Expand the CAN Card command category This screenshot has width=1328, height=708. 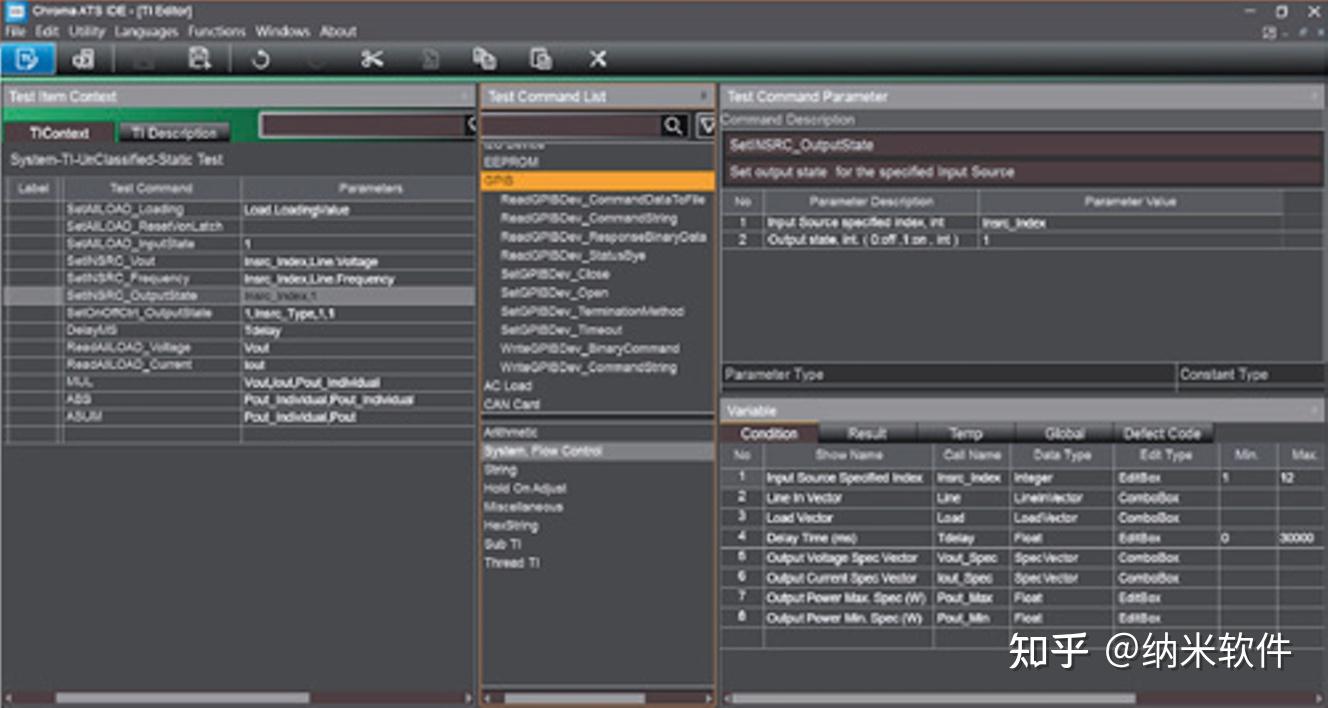point(512,404)
